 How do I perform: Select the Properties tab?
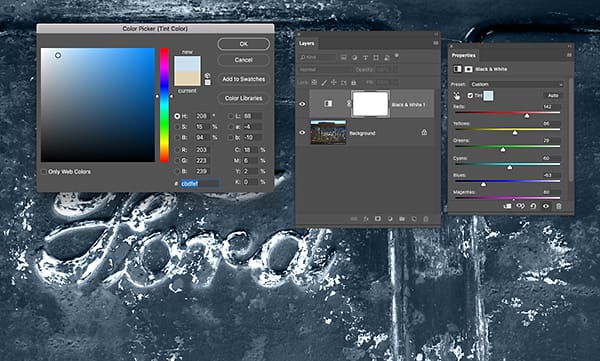[x=463, y=56]
